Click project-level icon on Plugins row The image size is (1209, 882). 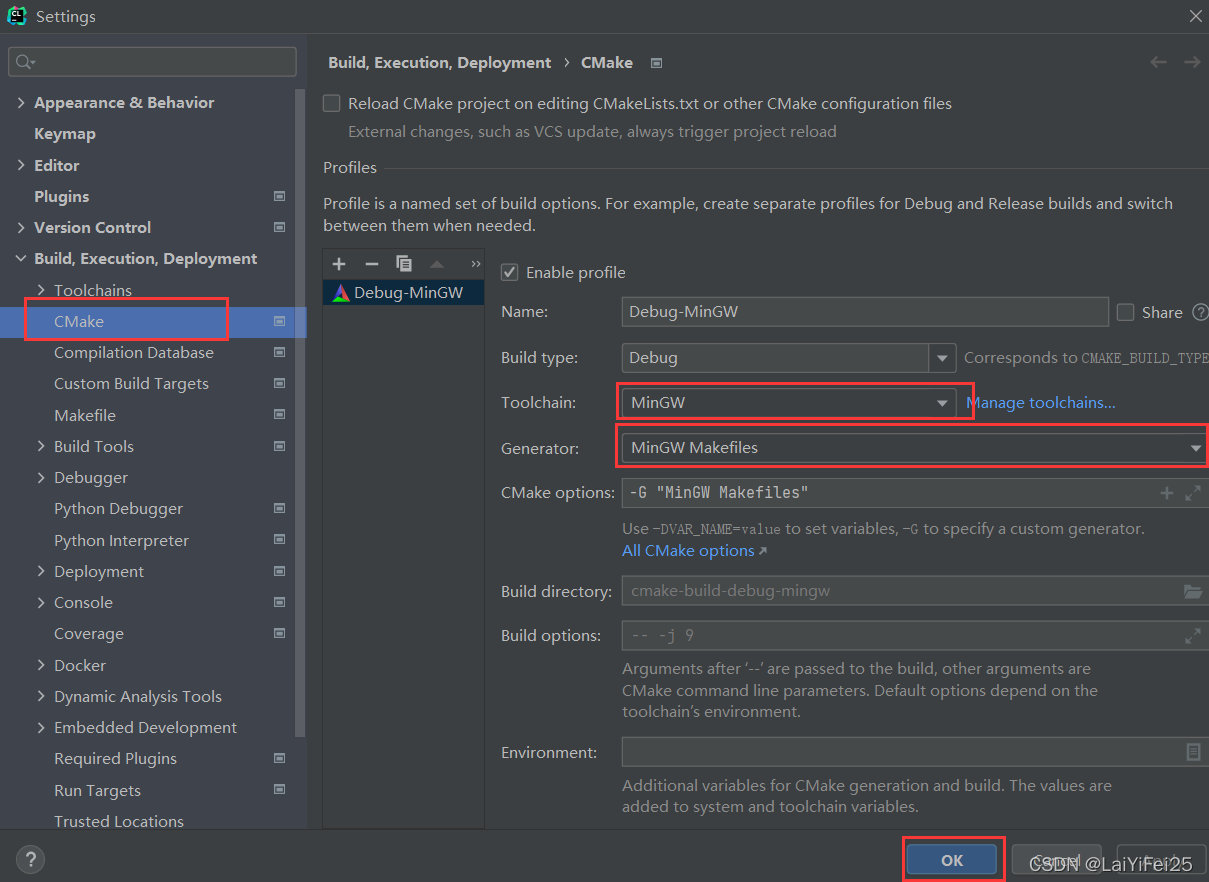279,196
